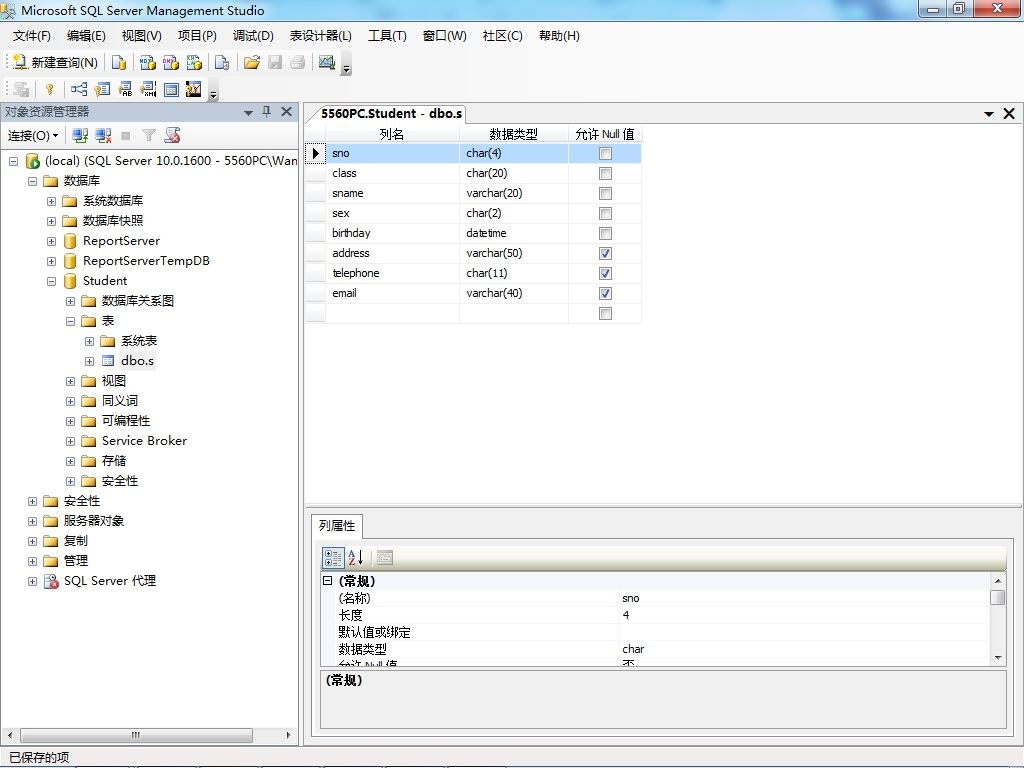The height and width of the screenshot is (768, 1024).
Task: Click the SQL Server Compact query icon
Action: 222,63
